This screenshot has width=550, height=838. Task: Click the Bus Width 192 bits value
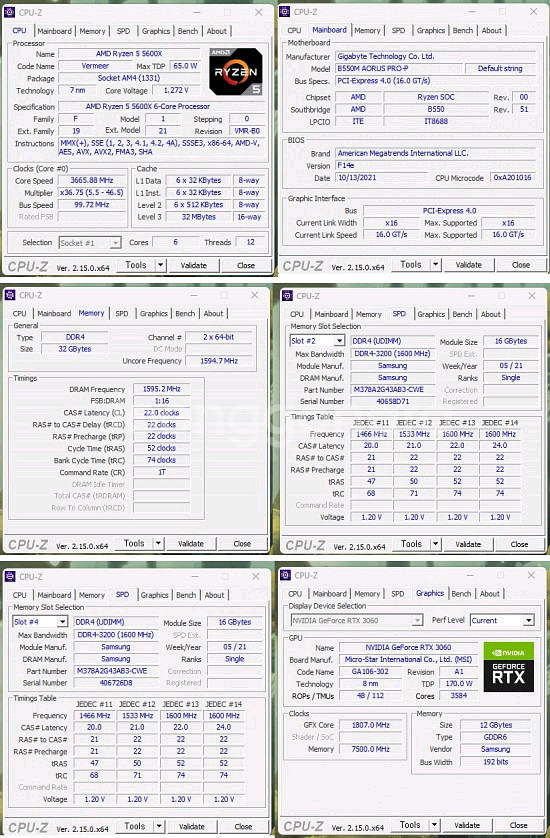coord(495,762)
